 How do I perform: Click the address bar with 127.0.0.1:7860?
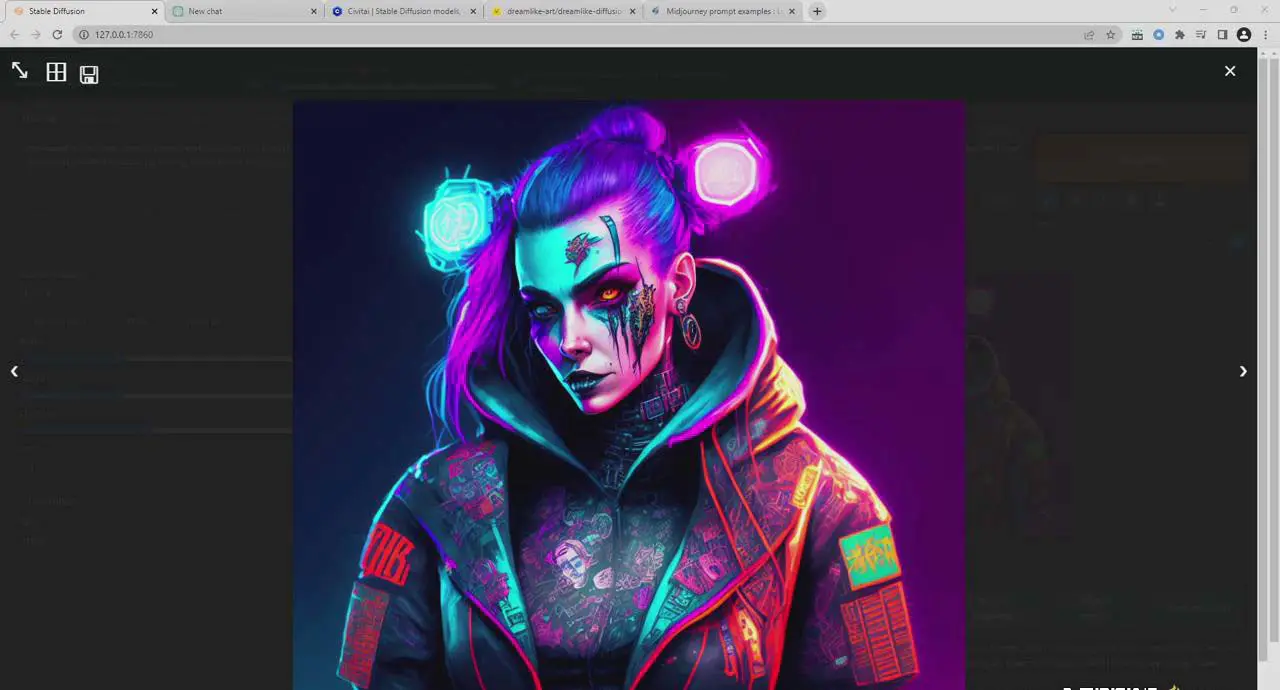(580, 35)
